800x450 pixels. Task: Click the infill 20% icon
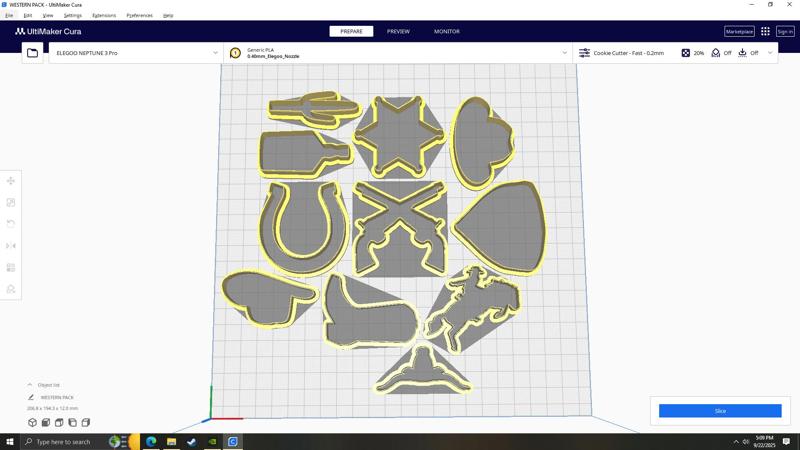point(686,53)
